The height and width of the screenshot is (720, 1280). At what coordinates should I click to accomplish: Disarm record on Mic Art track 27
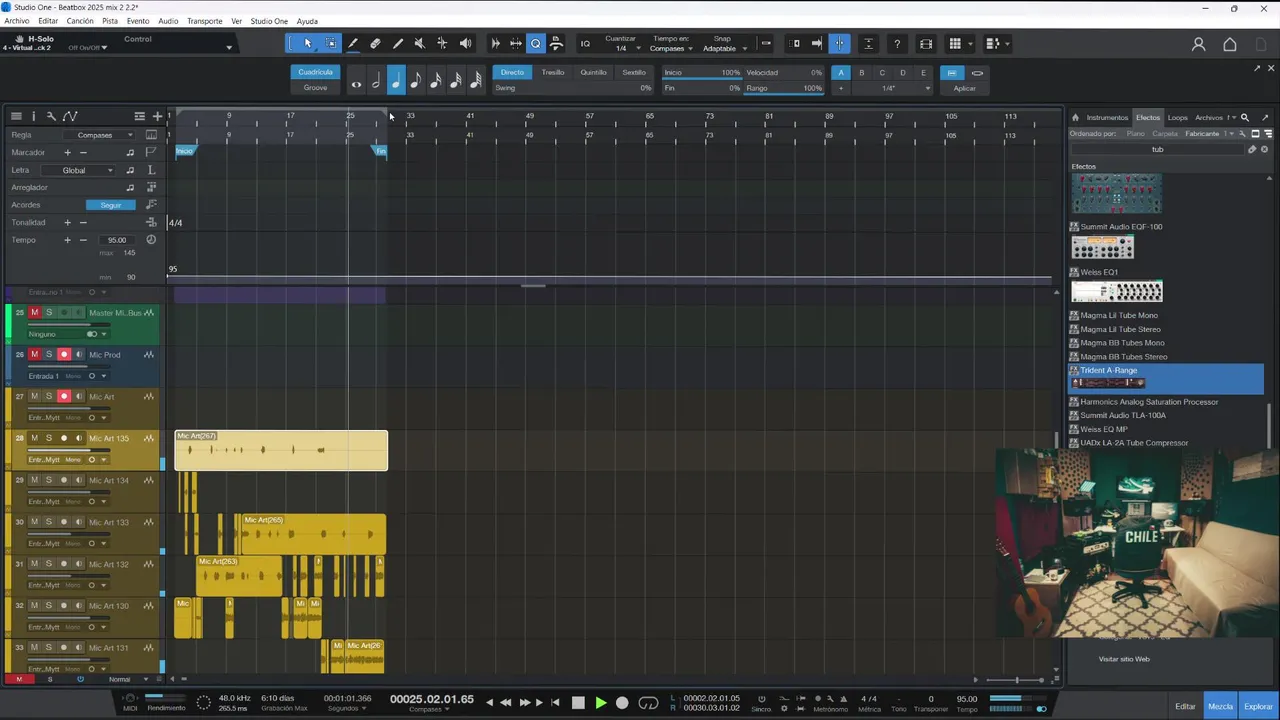(x=64, y=397)
